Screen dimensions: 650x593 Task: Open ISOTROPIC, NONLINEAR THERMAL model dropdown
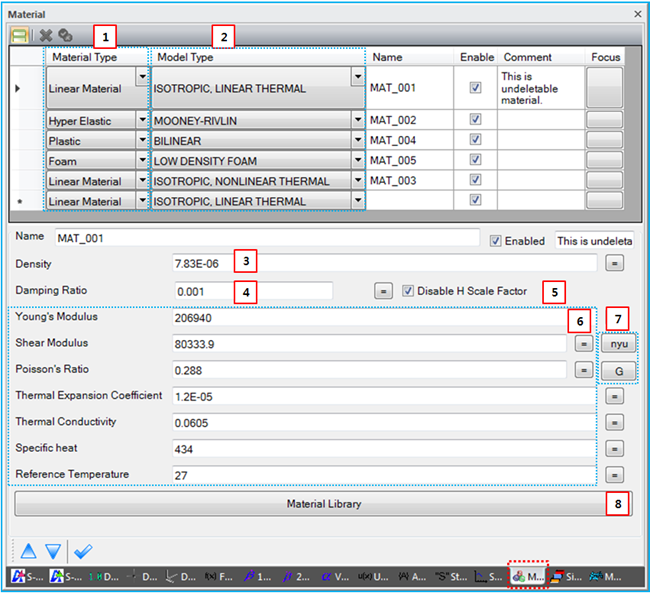tap(358, 180)
